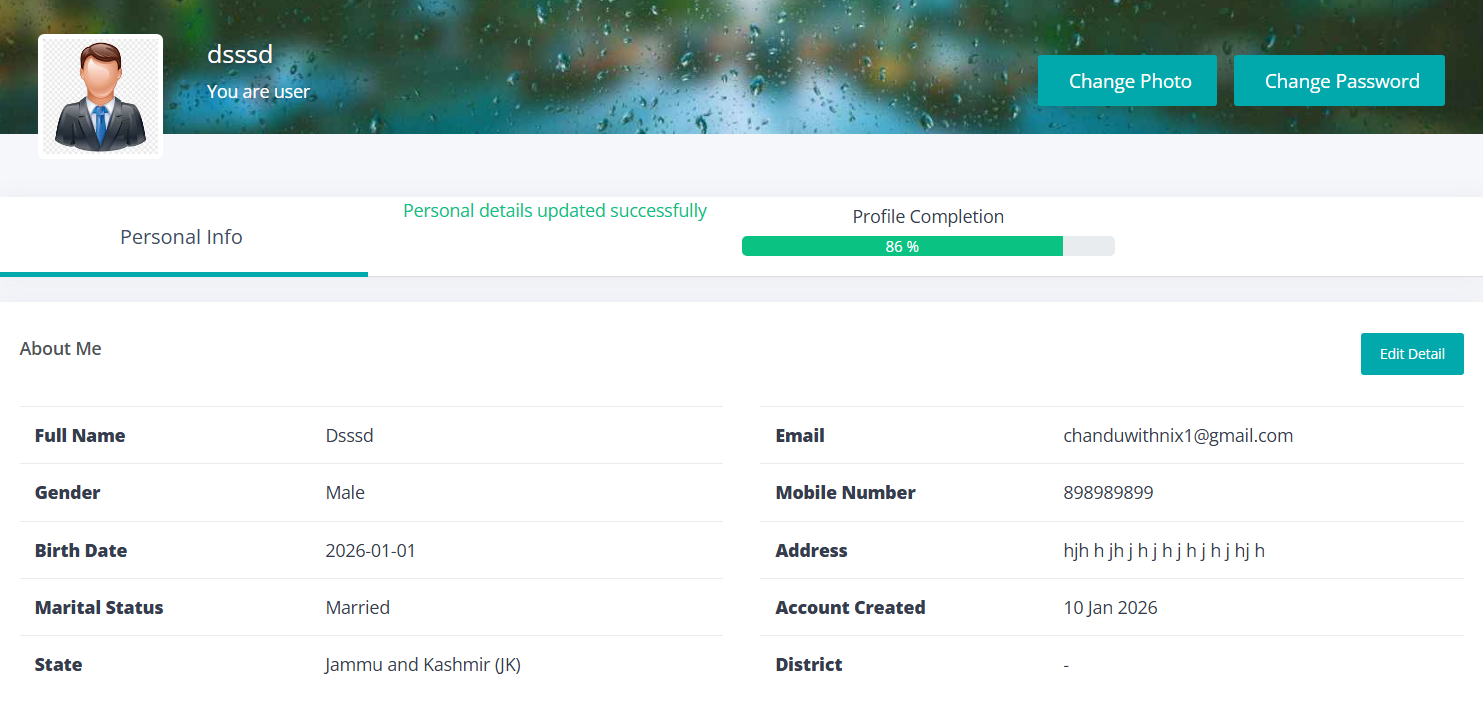Click the birth date value 2026-01-01
1483x716 pixels.
[x=370, y=550]
